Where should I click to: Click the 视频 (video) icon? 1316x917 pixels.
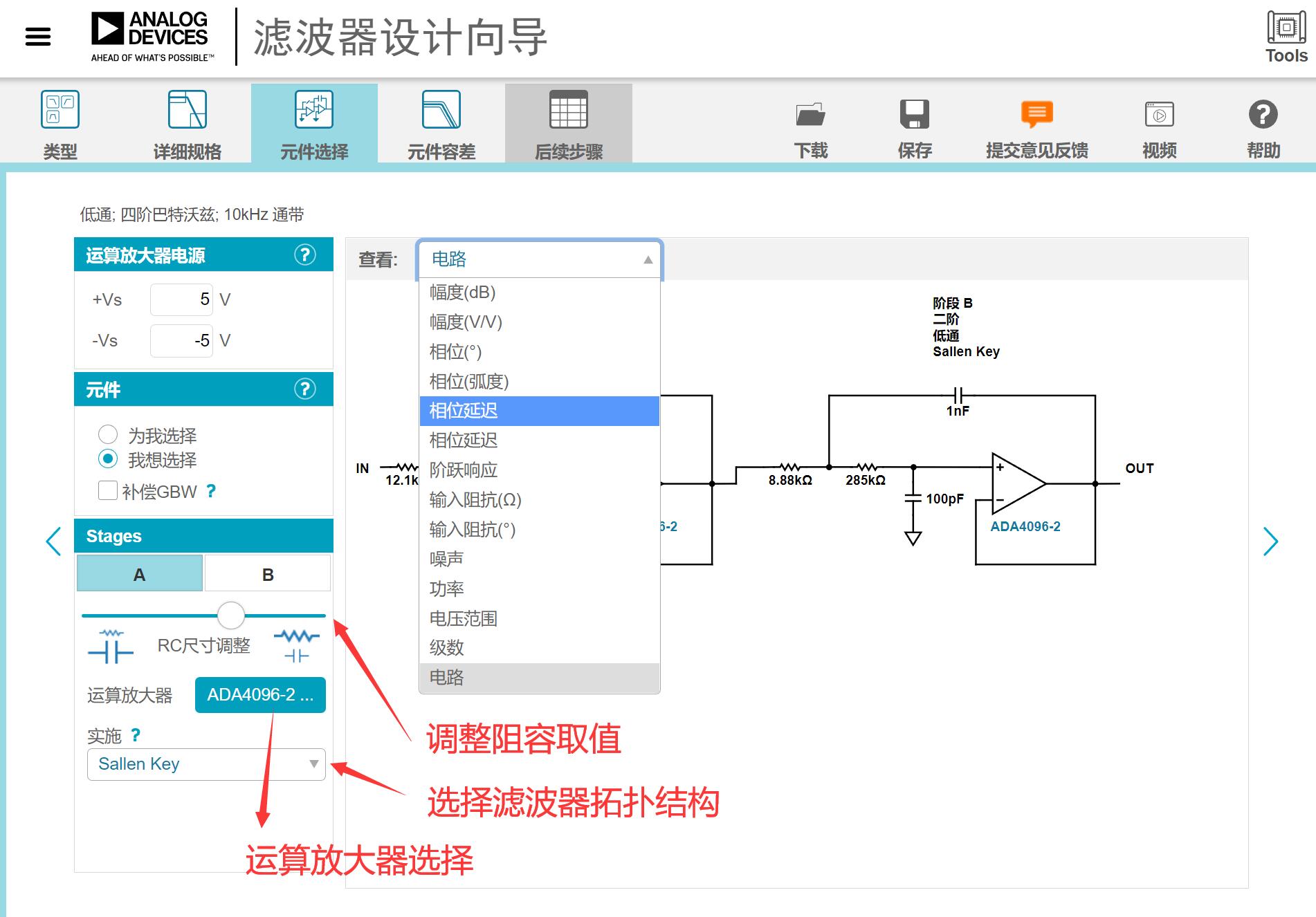[x=1159, y=115]
